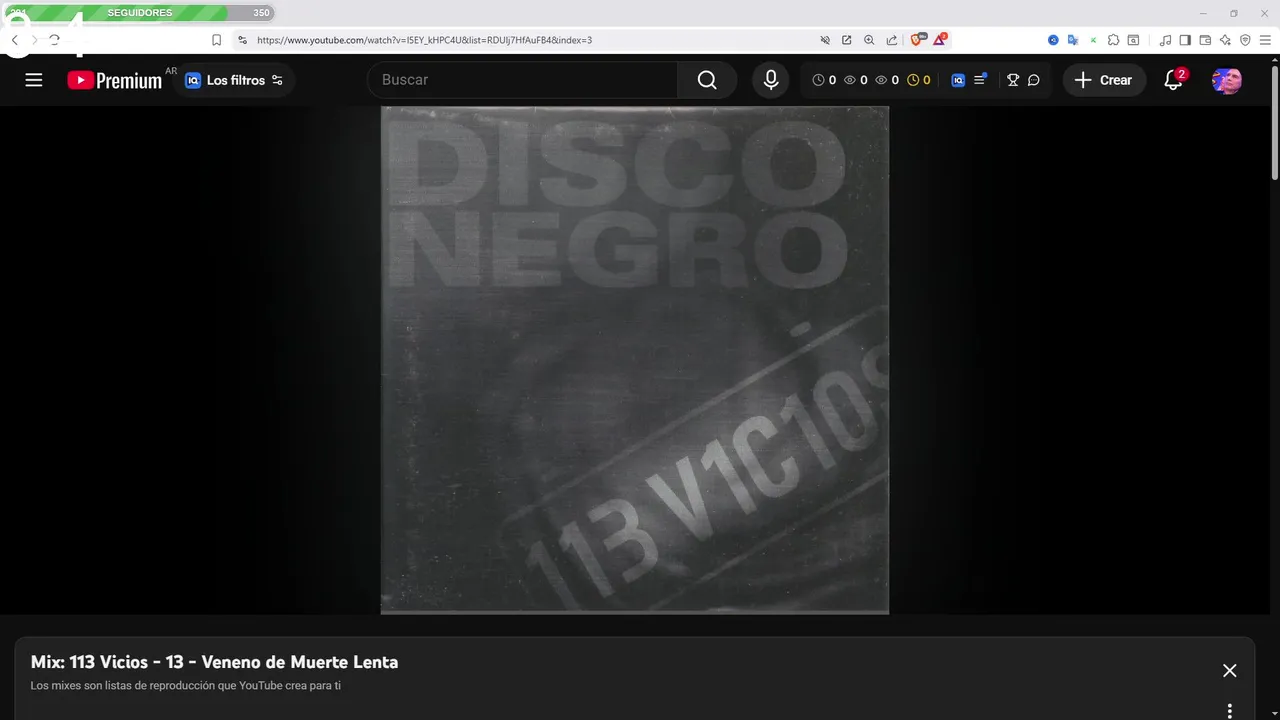Image resolution: width=1280 pixels, height=720 pixels.
Task: Click the Buscar search field
Action: point(523,80)
